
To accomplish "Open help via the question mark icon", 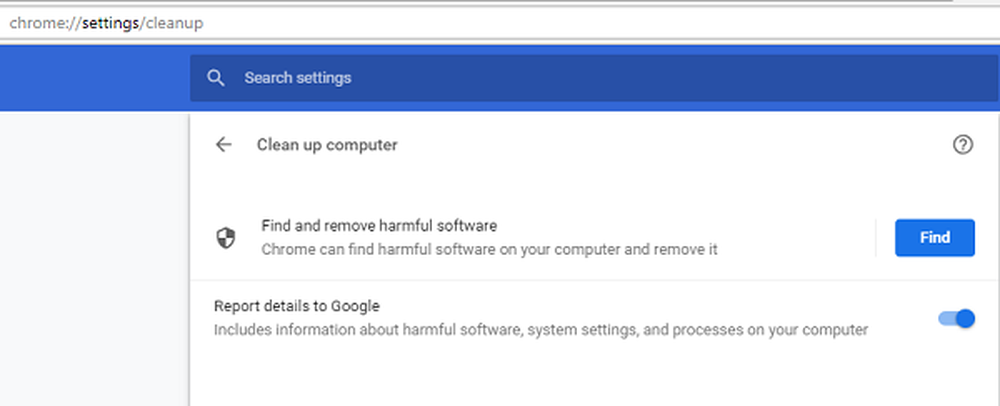I will (x=962, y=145).
